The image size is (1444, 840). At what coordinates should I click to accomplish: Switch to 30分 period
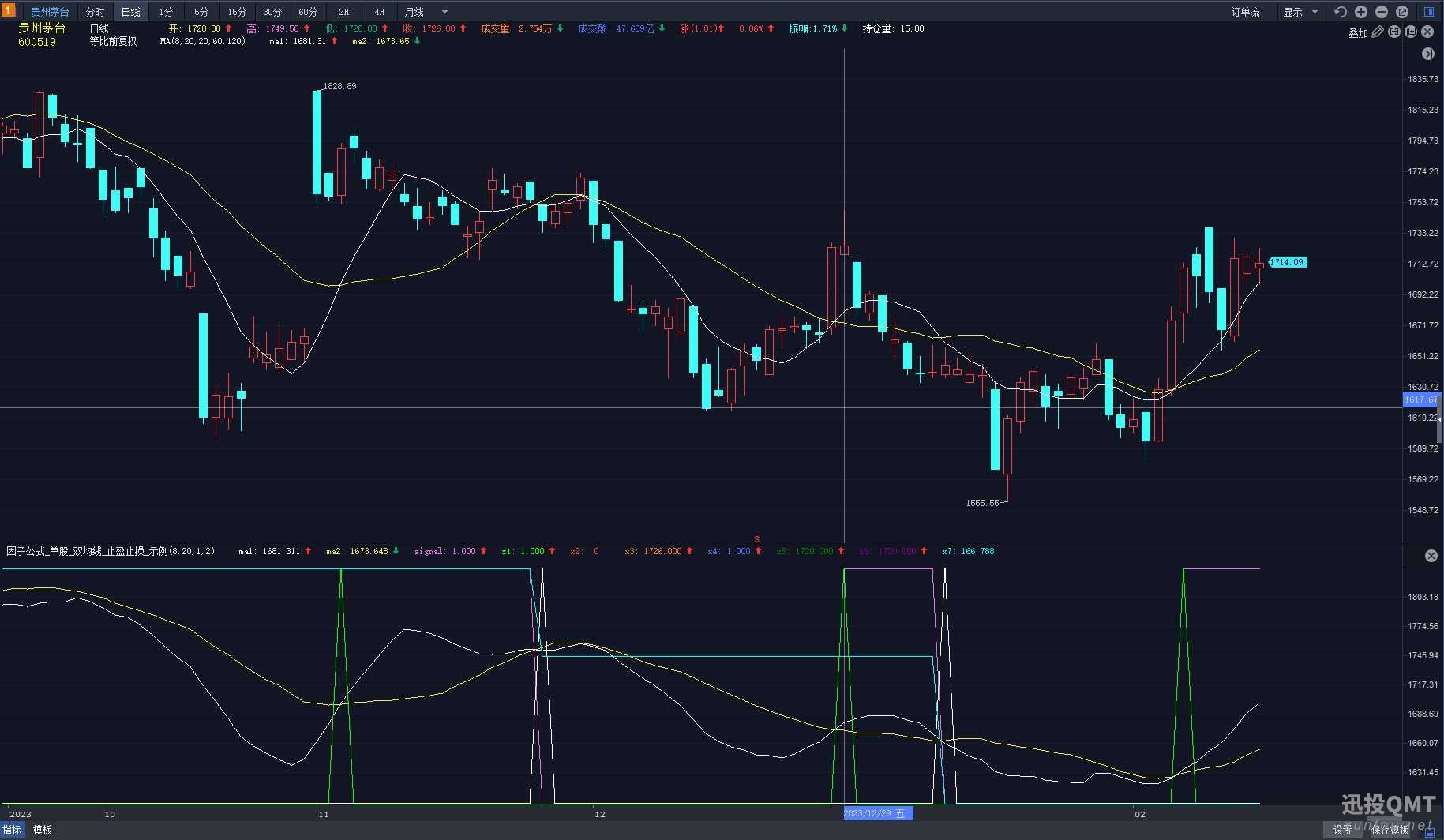272,12
